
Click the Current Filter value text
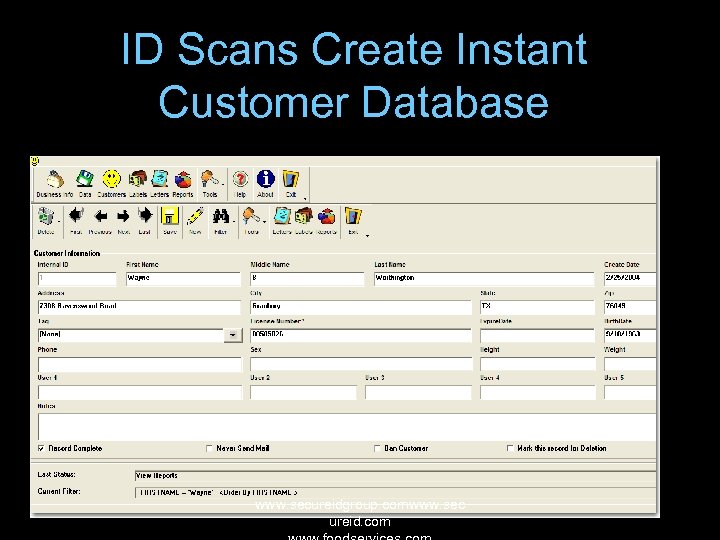coord(395,493)
